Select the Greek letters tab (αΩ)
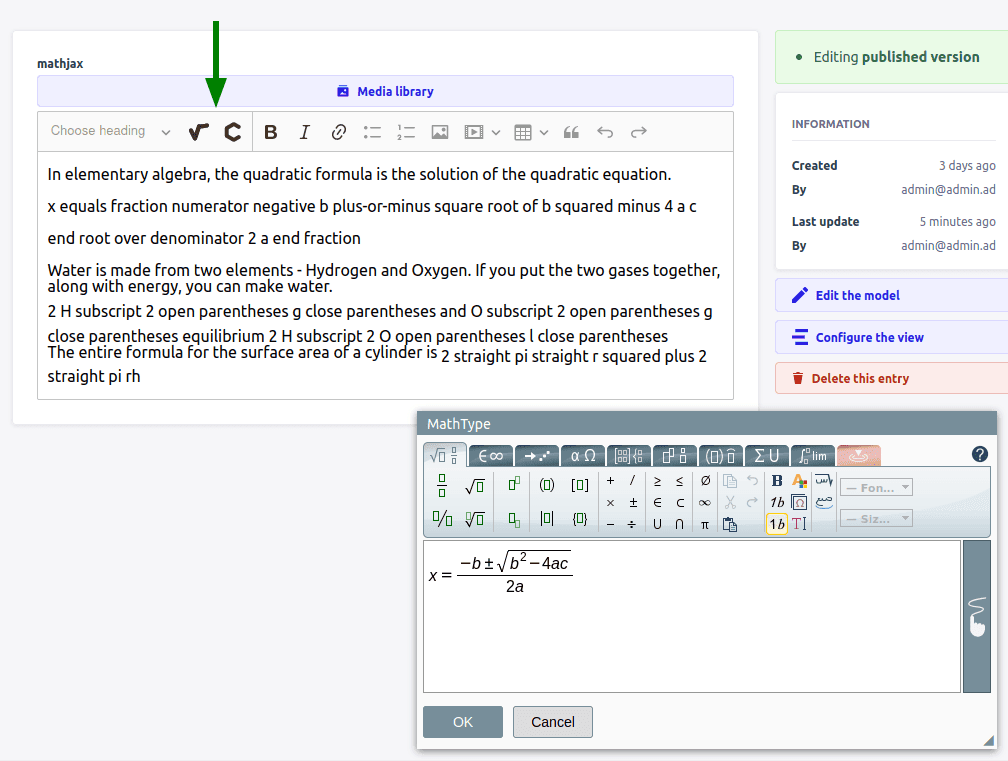Viewport: 1008px width, 761px height. click(x=583, y=456)
